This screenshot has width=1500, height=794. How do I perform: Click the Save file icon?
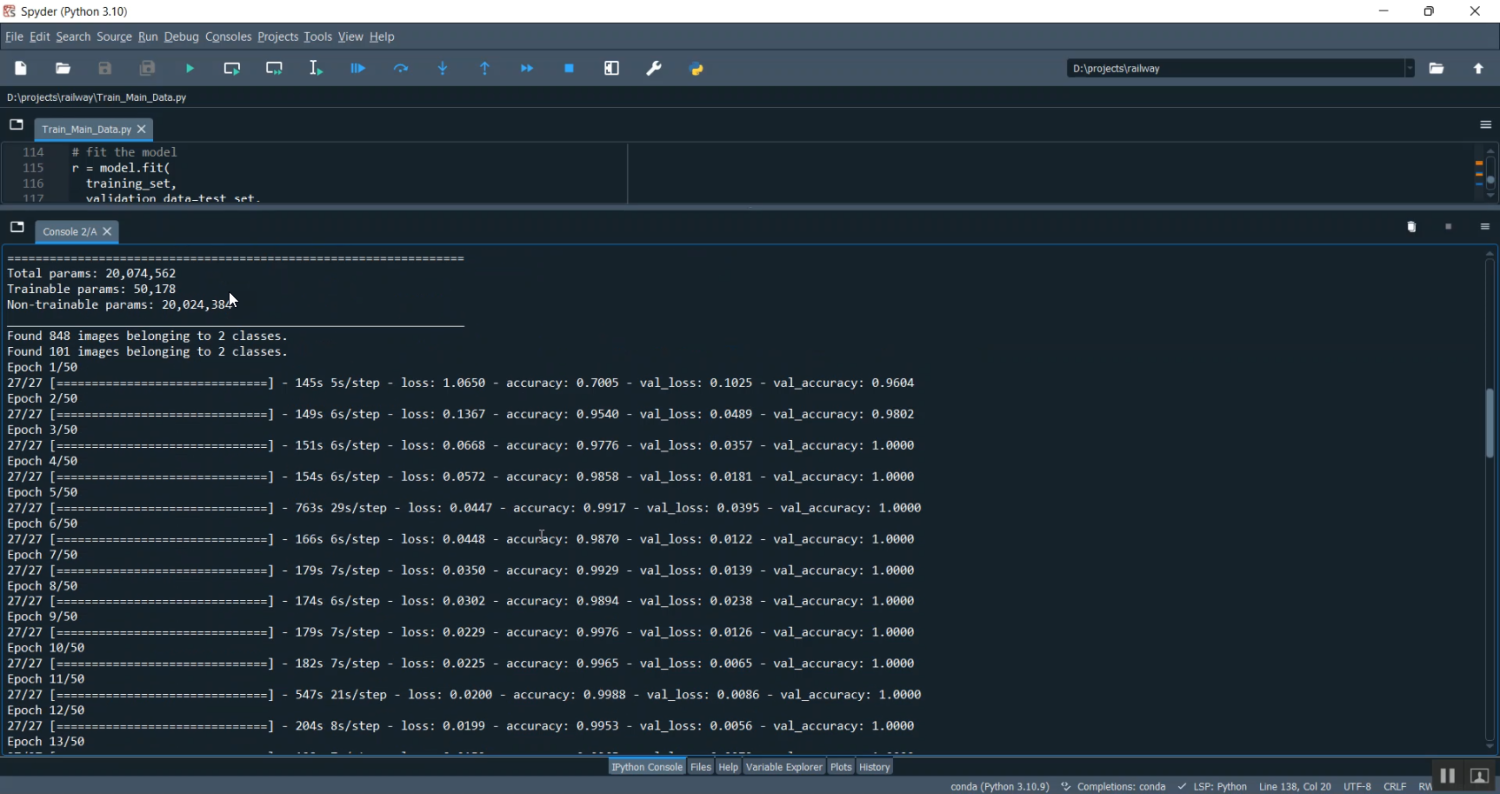105,69
